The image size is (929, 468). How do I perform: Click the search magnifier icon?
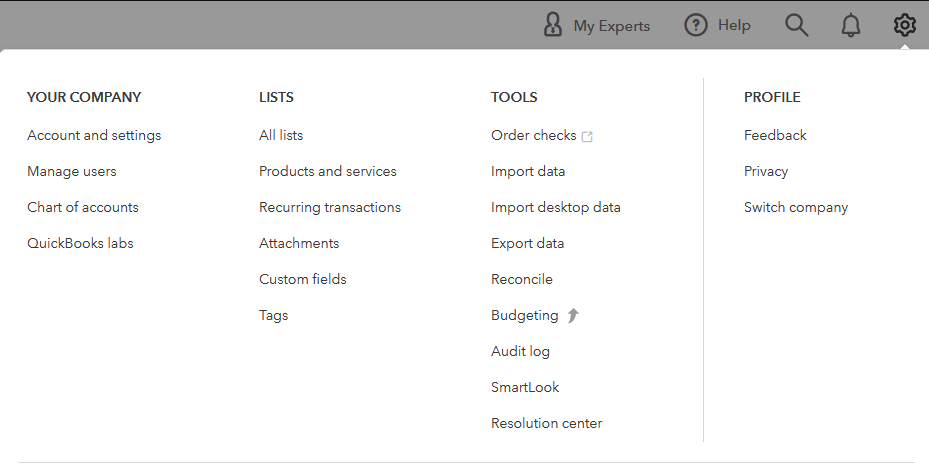tap(796, 25)
